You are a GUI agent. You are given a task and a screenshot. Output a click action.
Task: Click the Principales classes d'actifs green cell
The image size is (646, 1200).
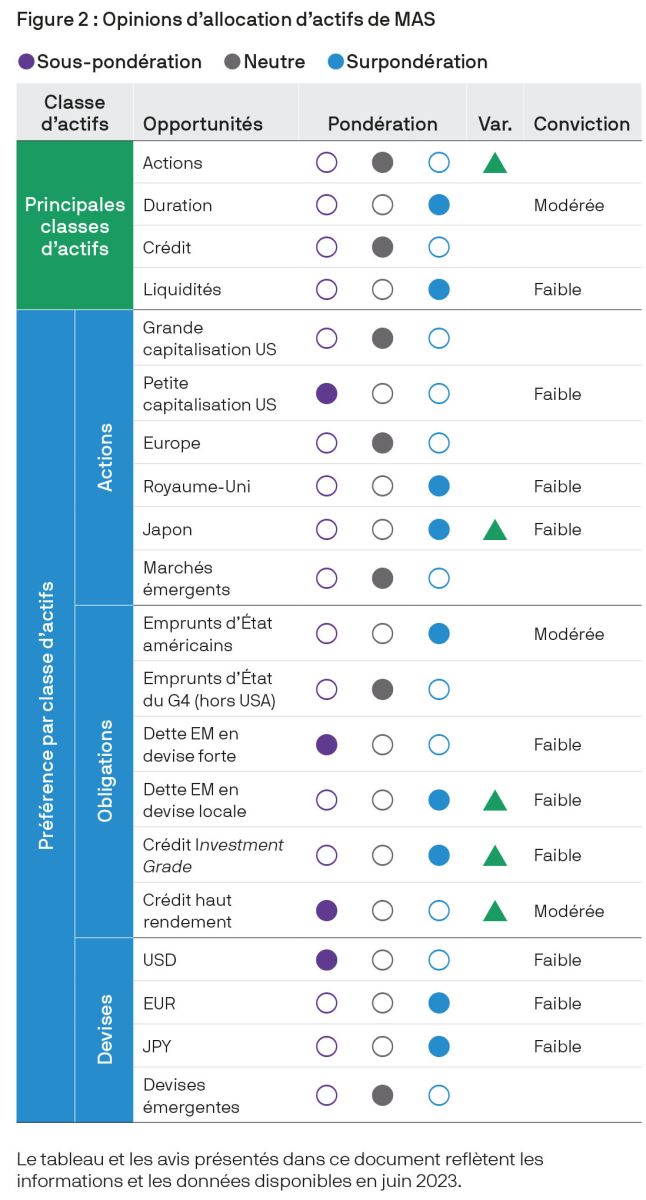point(75,225)
